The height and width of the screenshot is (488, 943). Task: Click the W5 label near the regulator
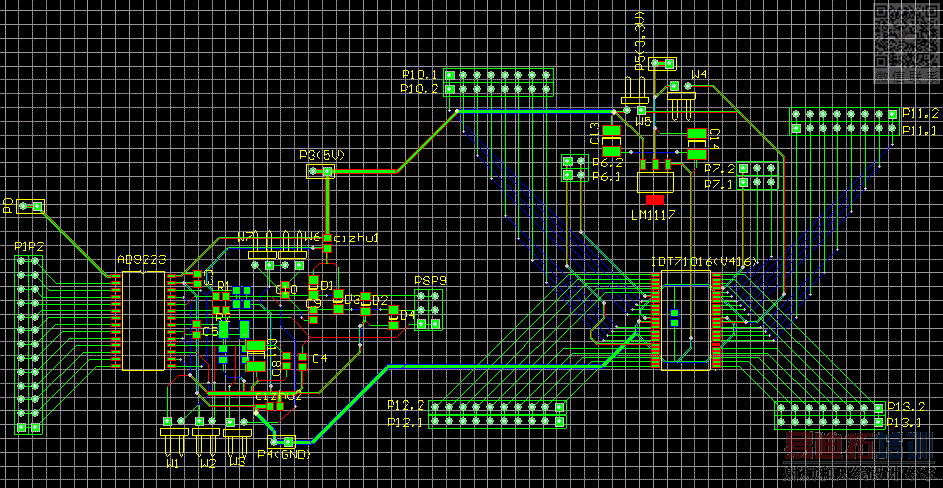(644, 122)
